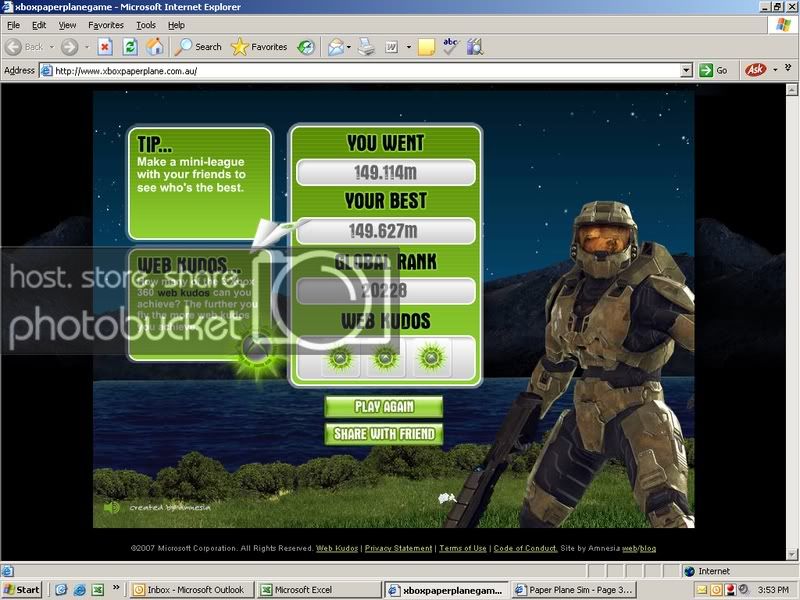Screen dimensions: 800x600
Task: Expand the Ask toolbar dropdown arrow
Action: [776, 70]
